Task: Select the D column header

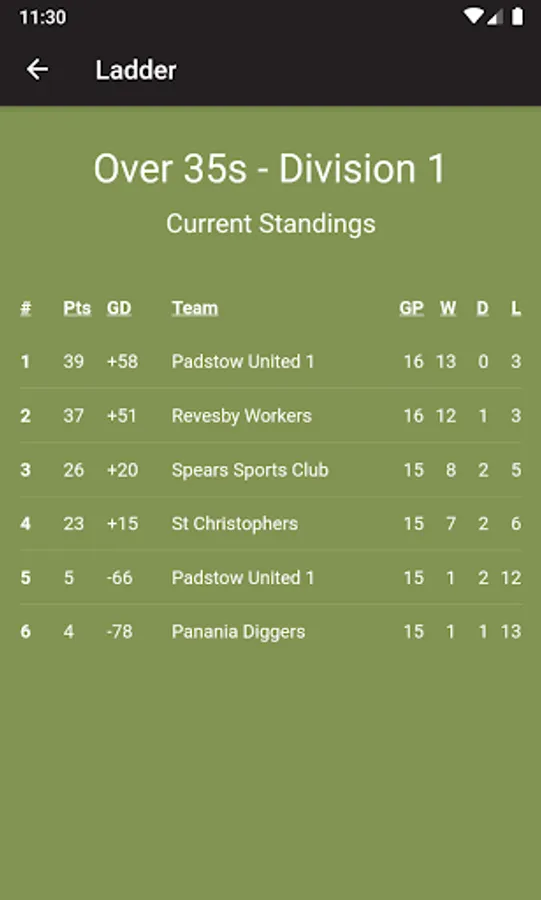Action: click(x=482, y=308)
